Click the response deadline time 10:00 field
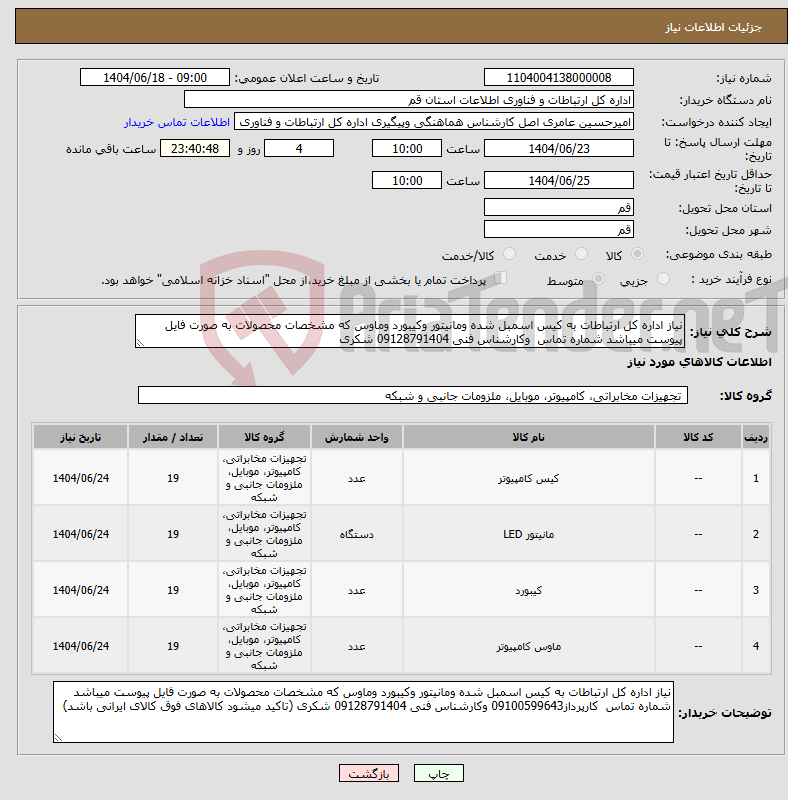The width and height of the screenshot is (788, 800). 407,148
